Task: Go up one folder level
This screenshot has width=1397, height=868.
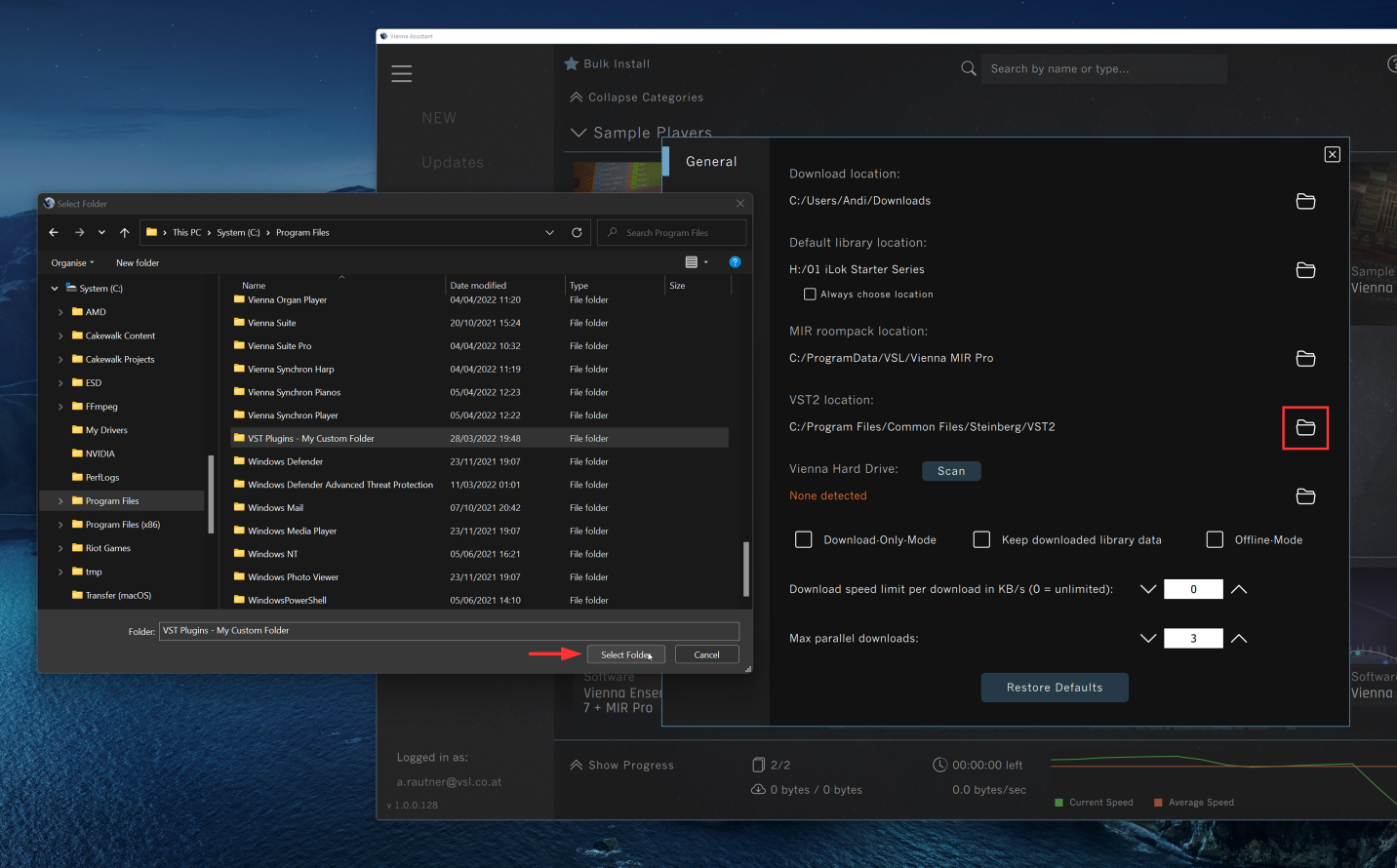Action: pyautogui.click(x=124, y=232)
